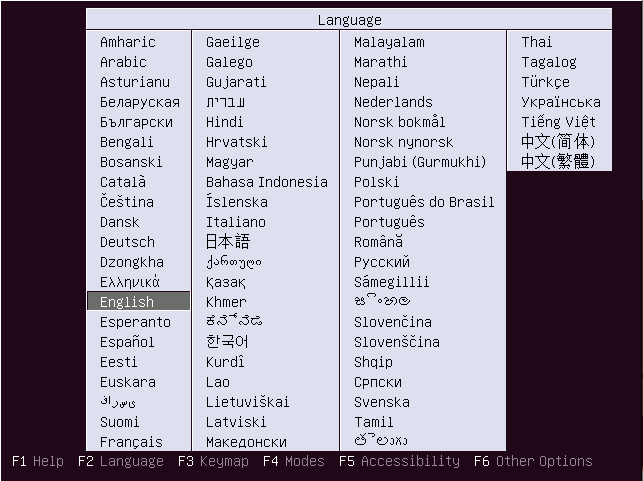Select Türkçe language entry
This screenshot has height=481, width=643.
[x=545, y=82]
